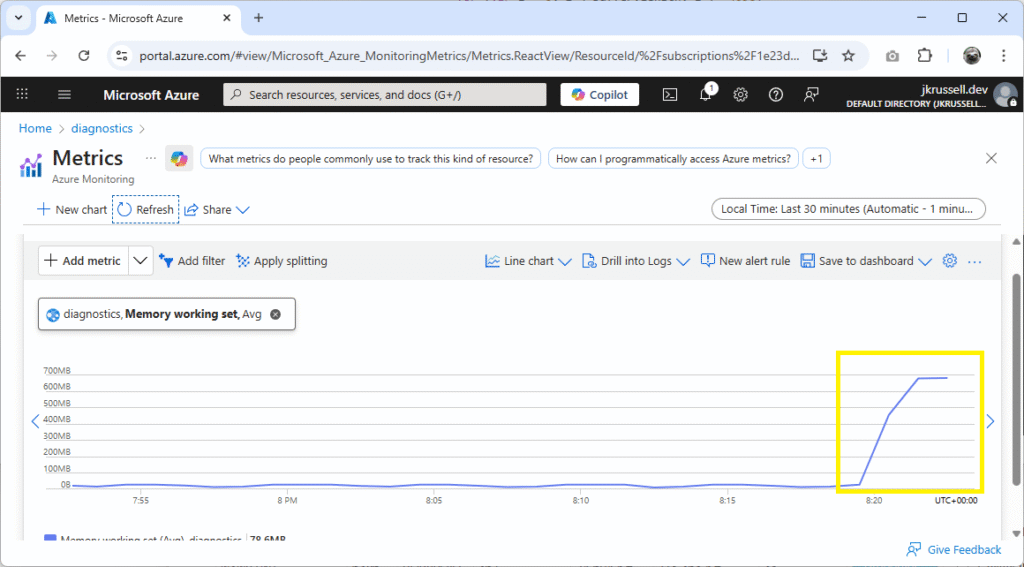Open browser extensions puzzle icon
The image size is (1024, 567).
(x=925, y=56)
